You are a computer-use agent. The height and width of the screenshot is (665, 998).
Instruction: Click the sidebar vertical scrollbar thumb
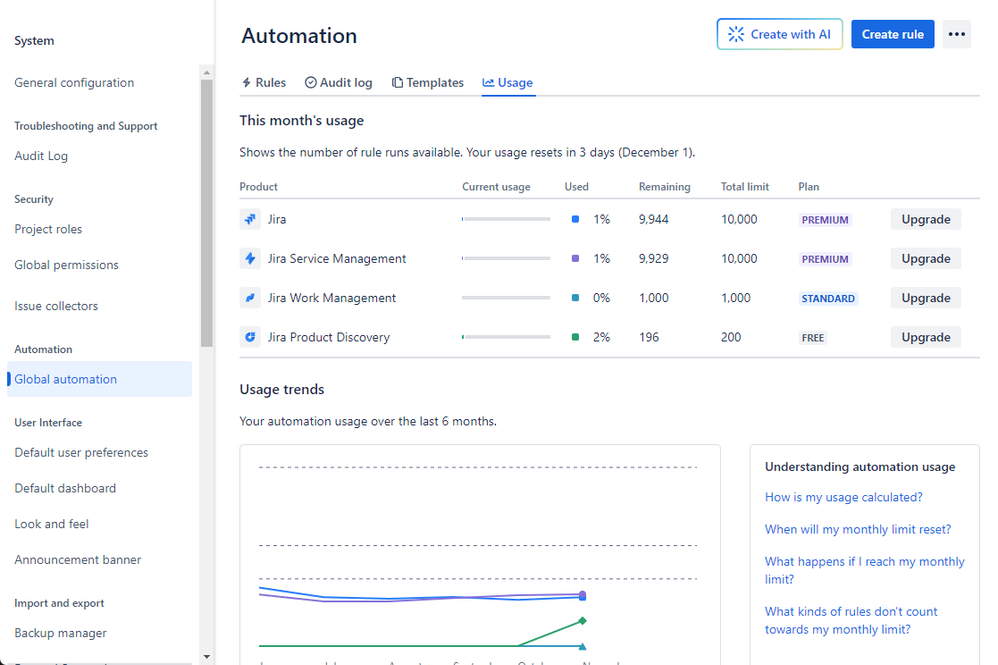206,213
